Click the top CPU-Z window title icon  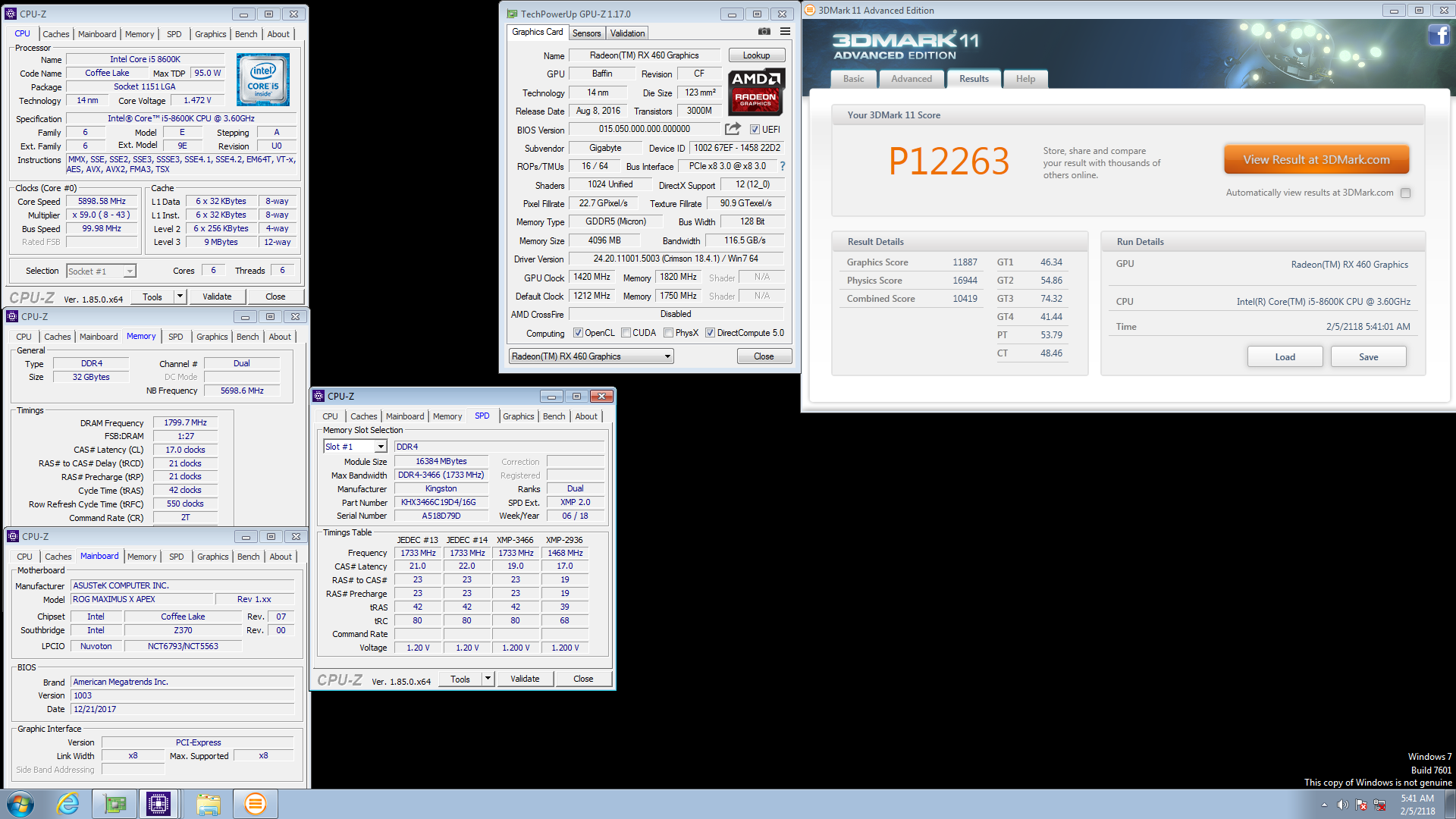(x=11, y=14)
